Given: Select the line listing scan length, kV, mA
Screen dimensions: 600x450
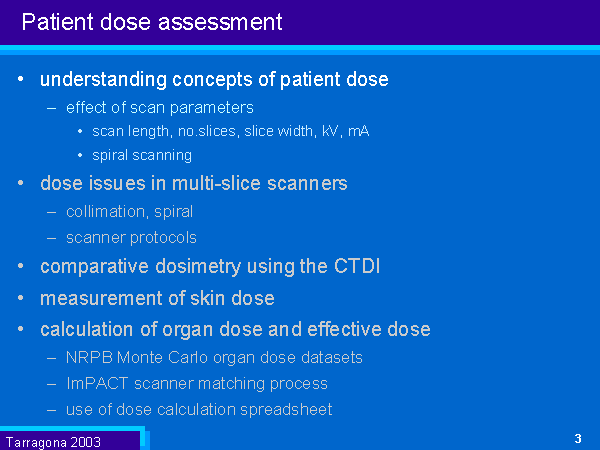Looking at the screenshot, I should pyautogui.click(x=231, y=131).
